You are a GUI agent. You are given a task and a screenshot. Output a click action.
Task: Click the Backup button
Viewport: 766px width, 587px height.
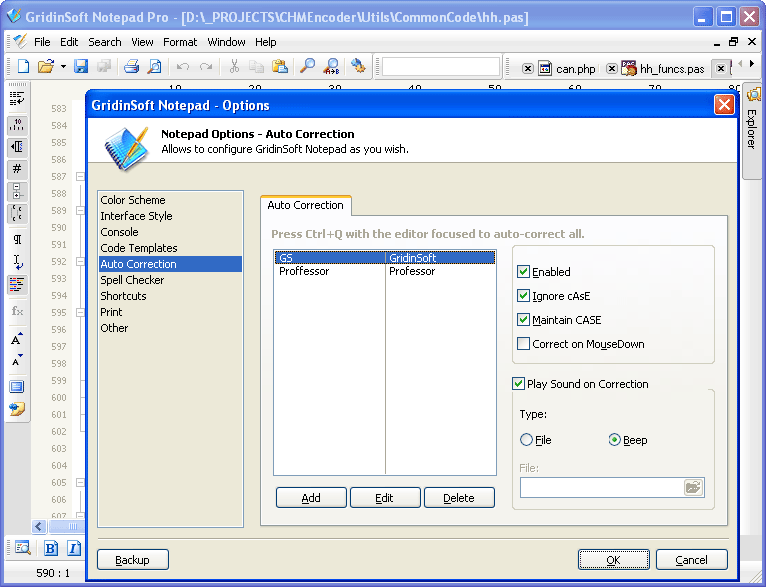(133, 560)
